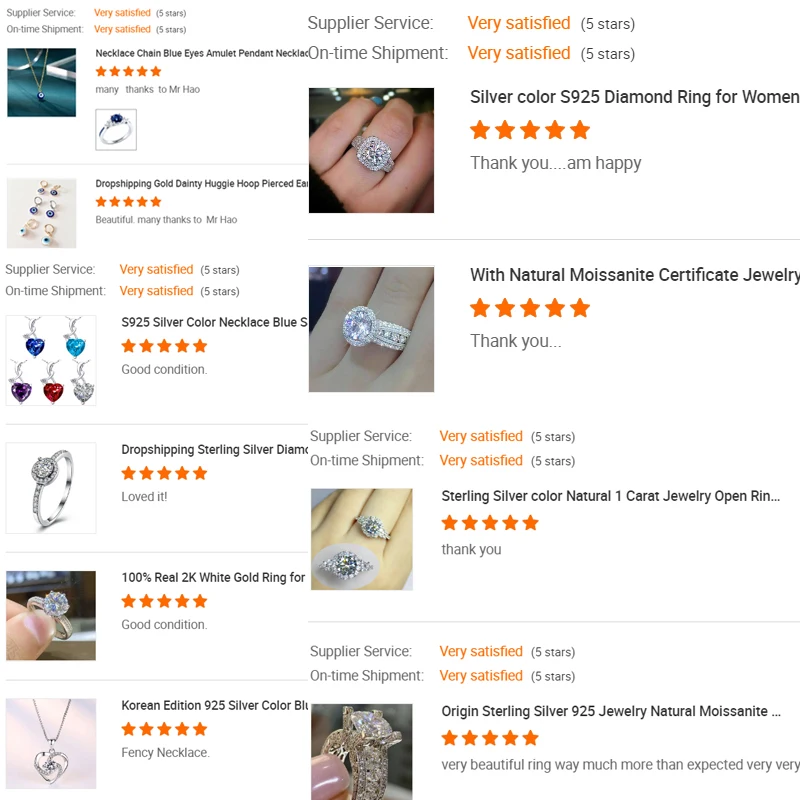The height and width of the screenshot is (800, 800).
Task: Open the Blue Eyes Amulet necklace thumbnail
Action: point(41,82)
